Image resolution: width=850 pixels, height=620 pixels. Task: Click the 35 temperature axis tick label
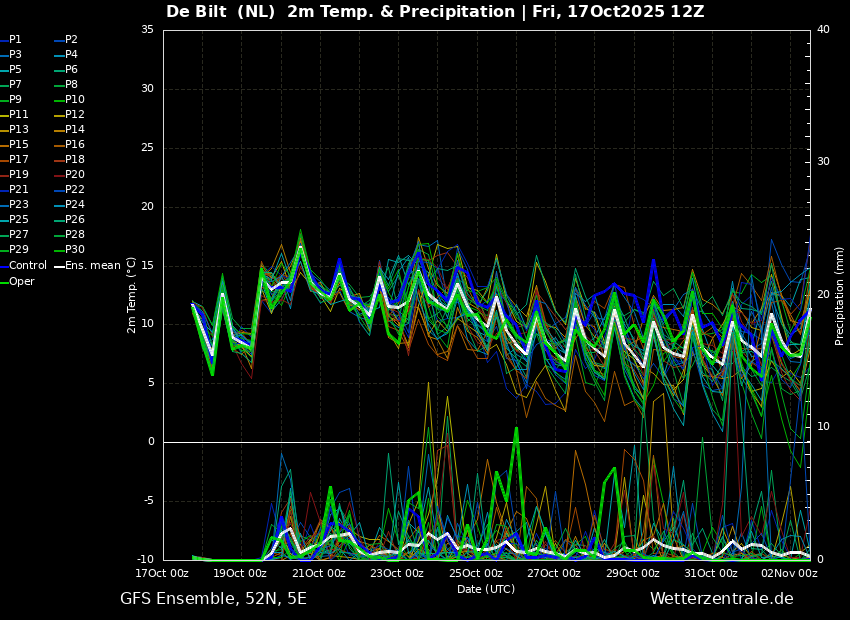coord(147,30)
